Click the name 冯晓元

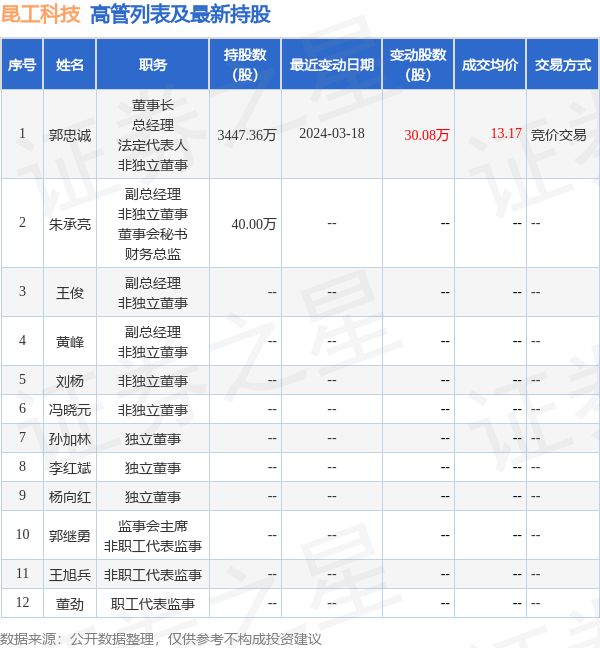(70, 410)
